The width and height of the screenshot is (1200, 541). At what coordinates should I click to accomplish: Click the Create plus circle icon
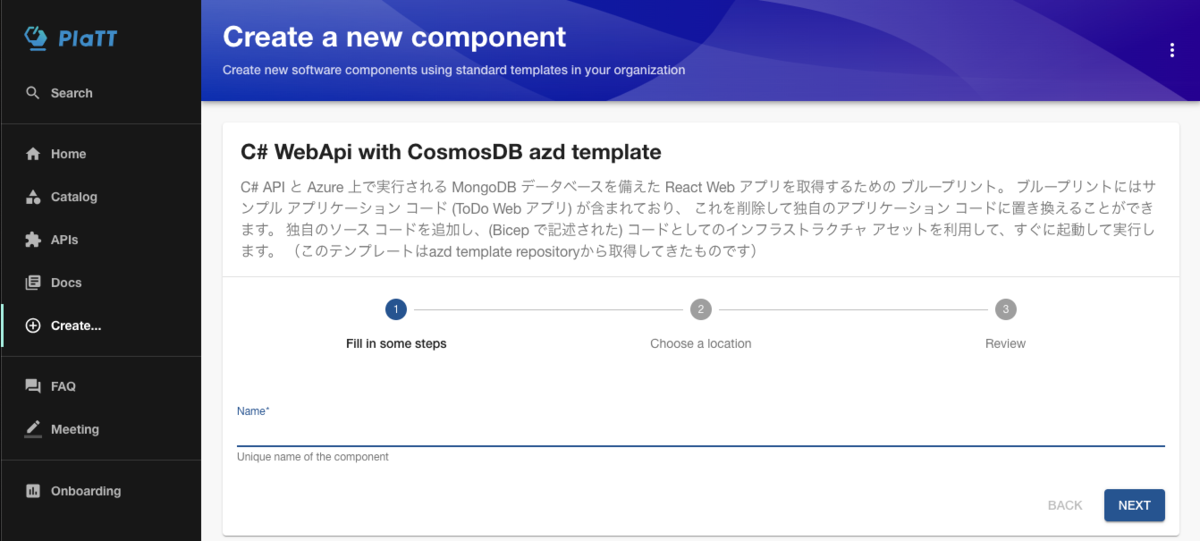pos(33,326)
